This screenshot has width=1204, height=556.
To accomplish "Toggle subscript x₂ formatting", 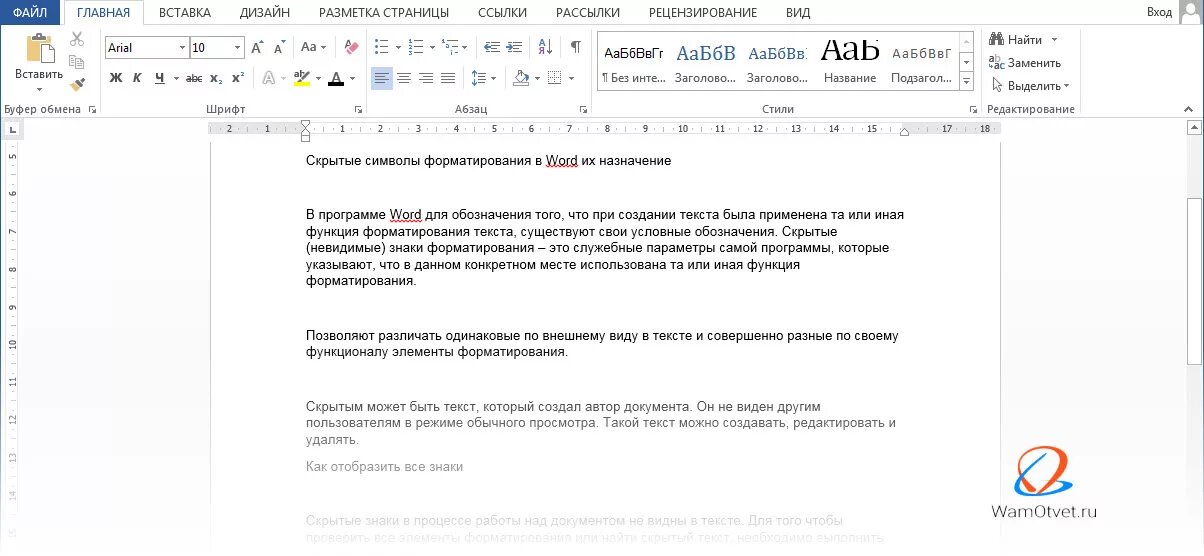I will (217, 78).
